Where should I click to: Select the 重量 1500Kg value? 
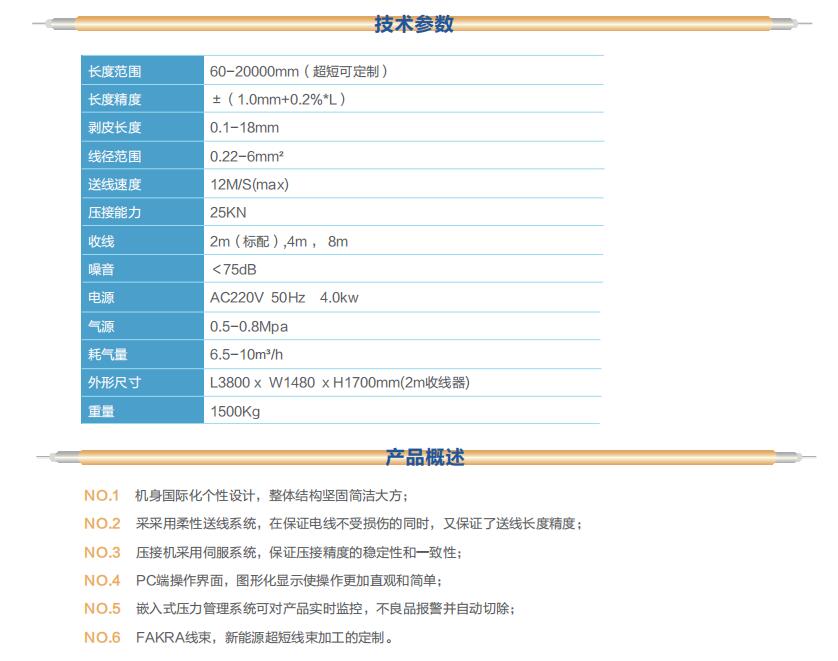click(x=236, y=411)
